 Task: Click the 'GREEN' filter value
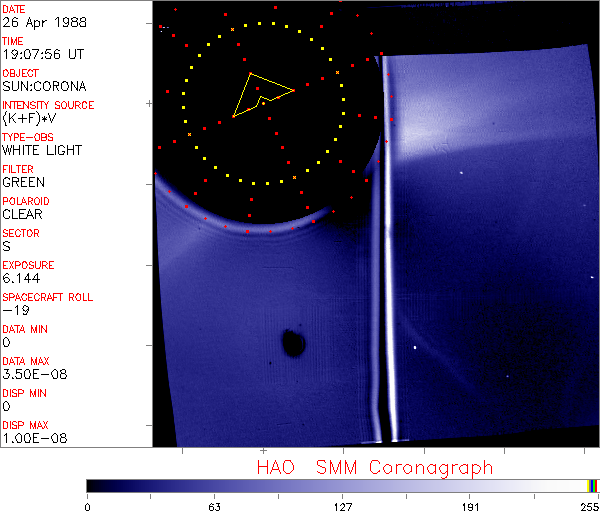coord(23,182)
